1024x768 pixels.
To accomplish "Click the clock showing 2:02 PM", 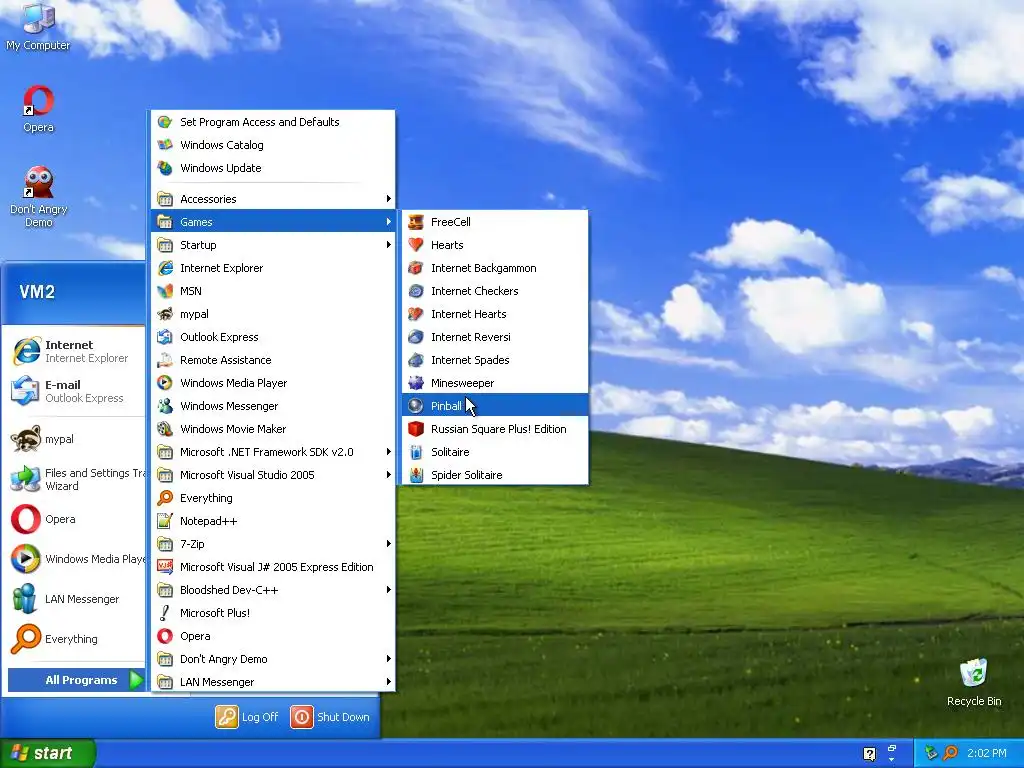I will 987,753.
